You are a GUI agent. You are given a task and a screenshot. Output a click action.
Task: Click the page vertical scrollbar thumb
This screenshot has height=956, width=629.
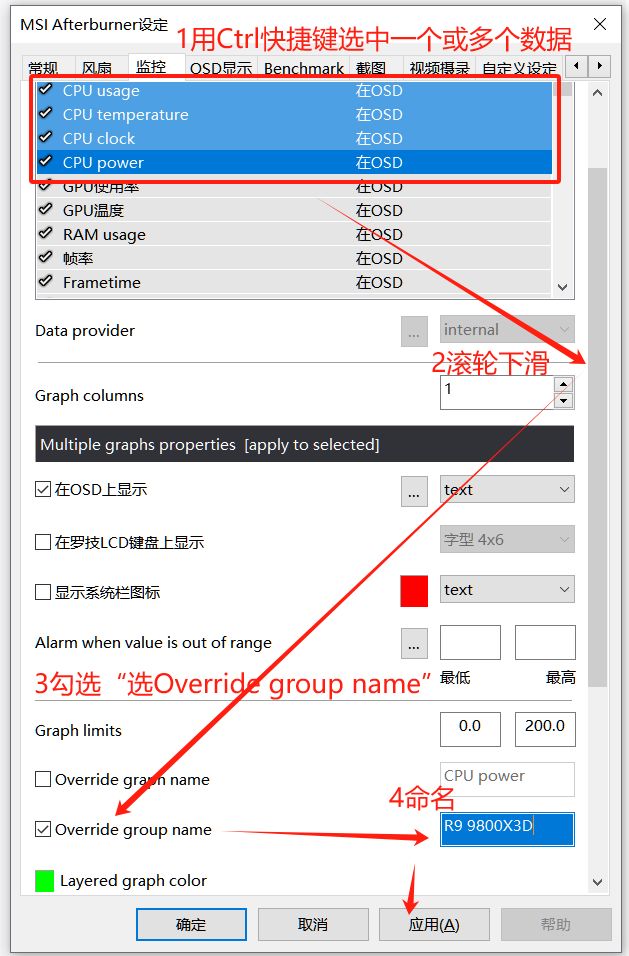click(597, 427)
